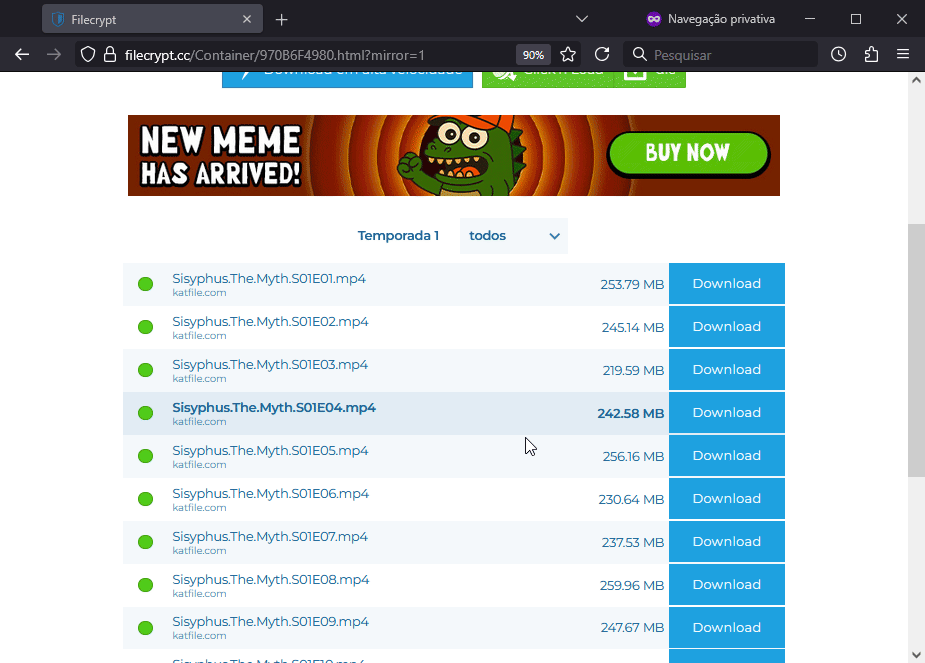Click the green status dot for S01E05

pos(145,457)
